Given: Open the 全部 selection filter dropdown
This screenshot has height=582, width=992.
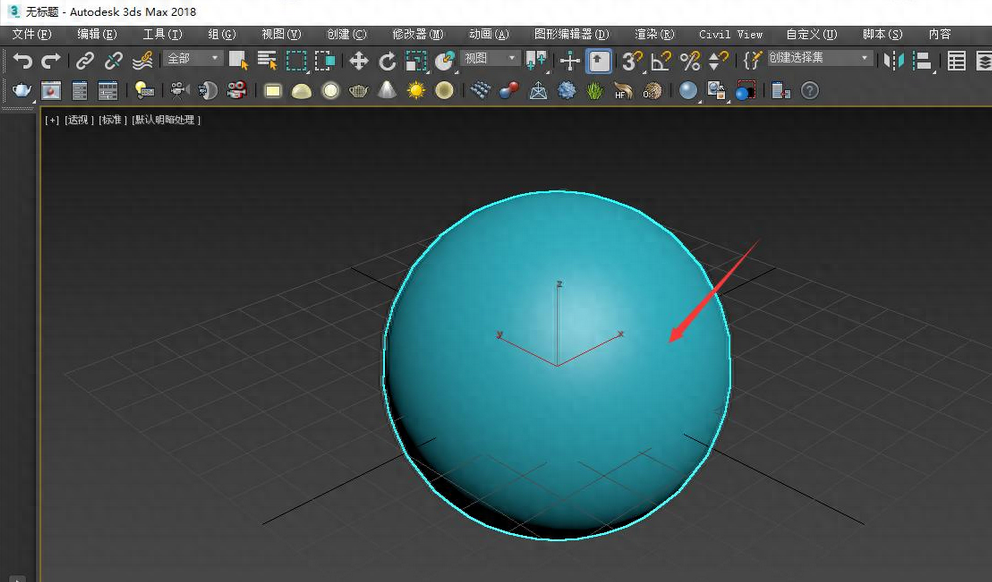Looking at the screenshot, I should click(193, 59).
